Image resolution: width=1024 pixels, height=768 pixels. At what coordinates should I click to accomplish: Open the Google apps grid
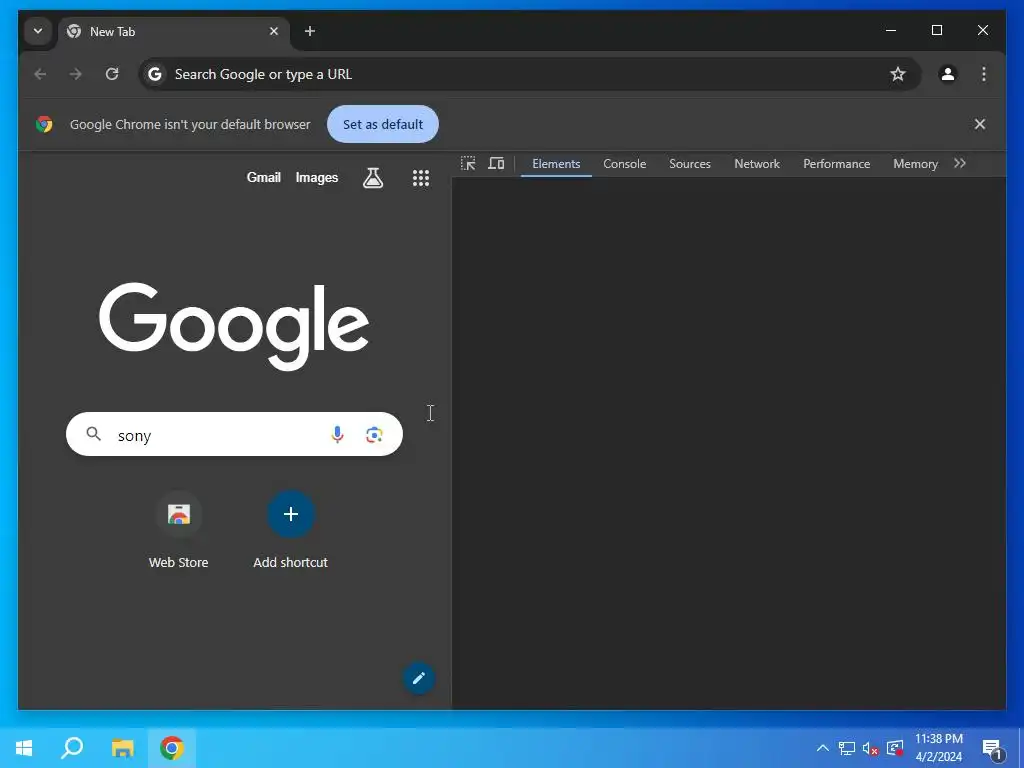(x=421, y=178)
